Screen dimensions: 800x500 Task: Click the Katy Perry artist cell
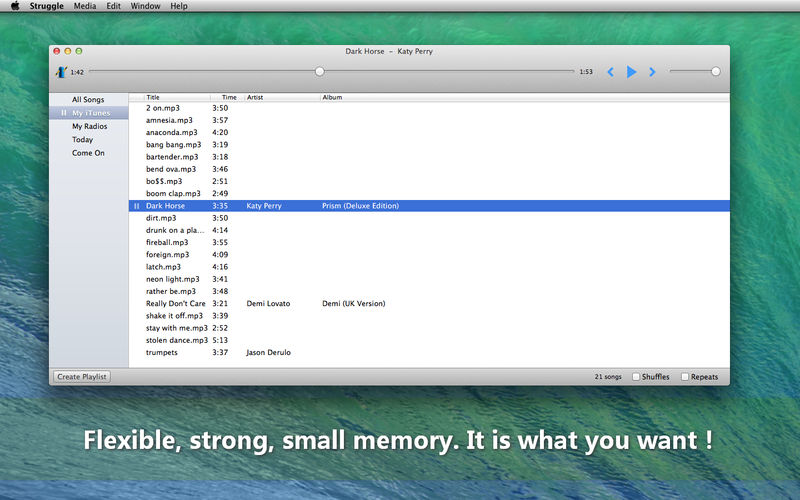point(264,206)
